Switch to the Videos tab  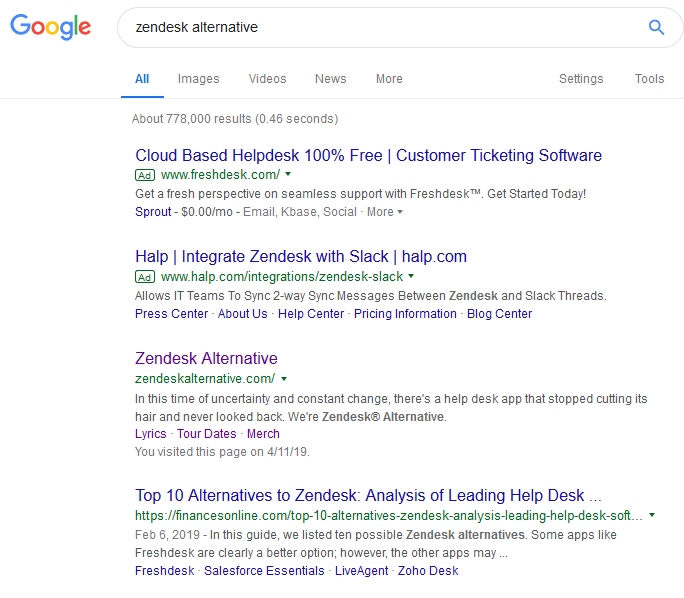point(267,79)
